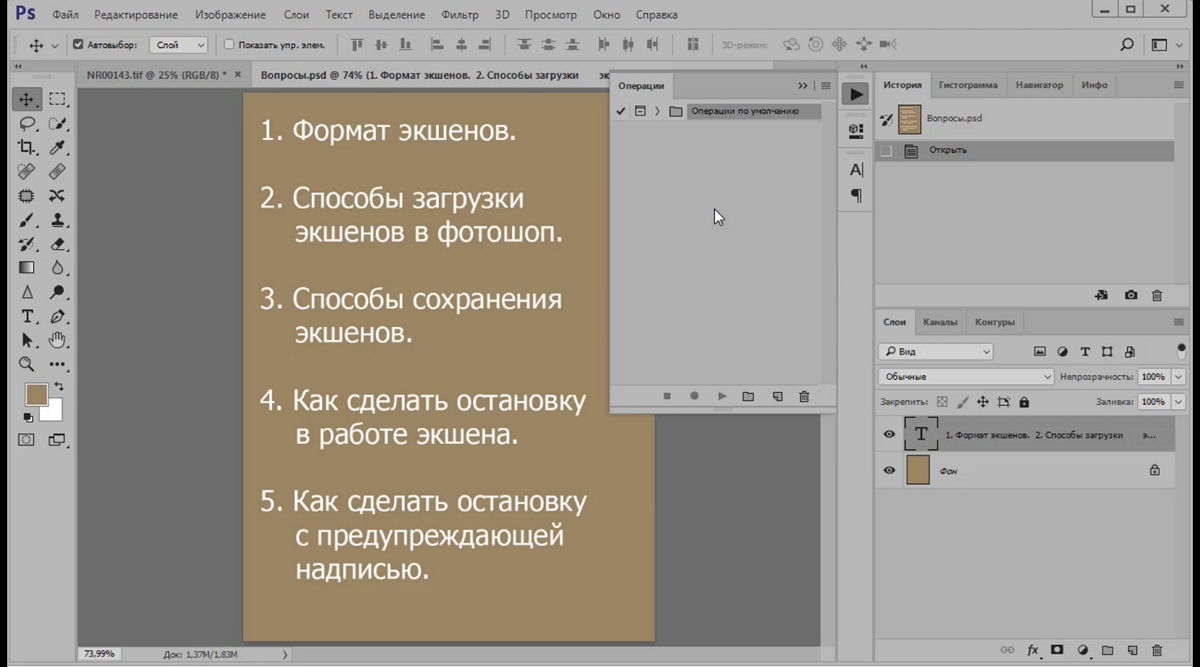Viewport: 1200px width, 667px height.
Task: Open workspace switcher dropdown
Action: (1166, 45)
